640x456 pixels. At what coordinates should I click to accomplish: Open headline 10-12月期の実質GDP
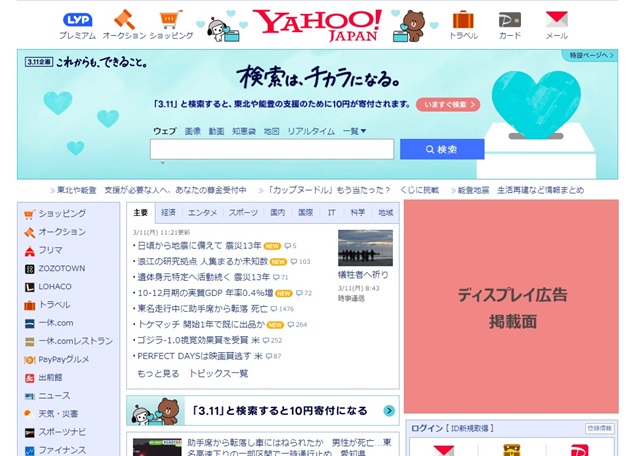tap(205, 293)
